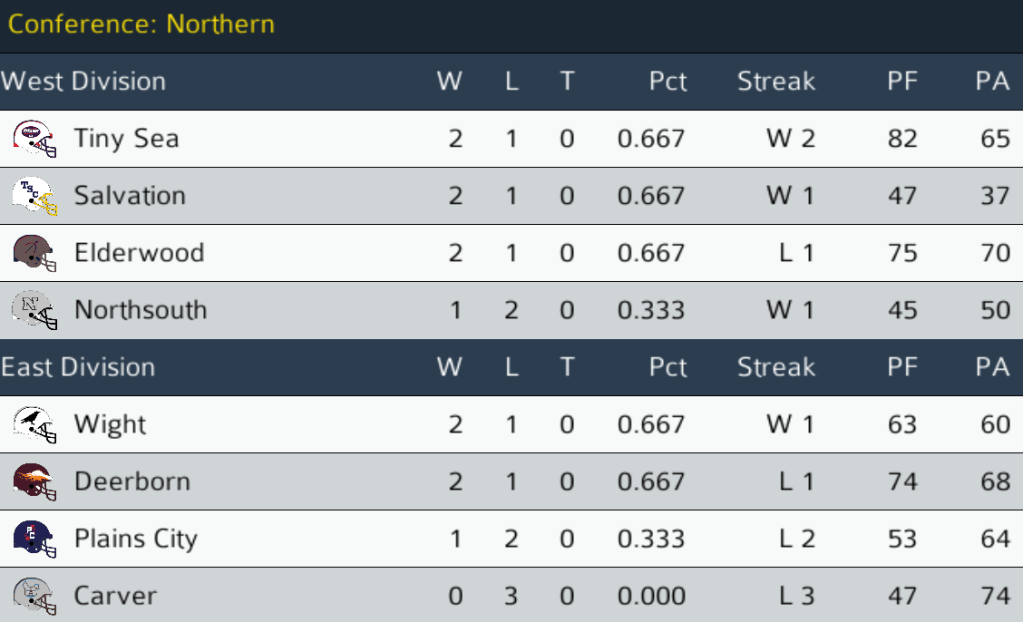Click the Tiny Sea helmet icon
The image size is (1023, 622).
click(35, 138)
